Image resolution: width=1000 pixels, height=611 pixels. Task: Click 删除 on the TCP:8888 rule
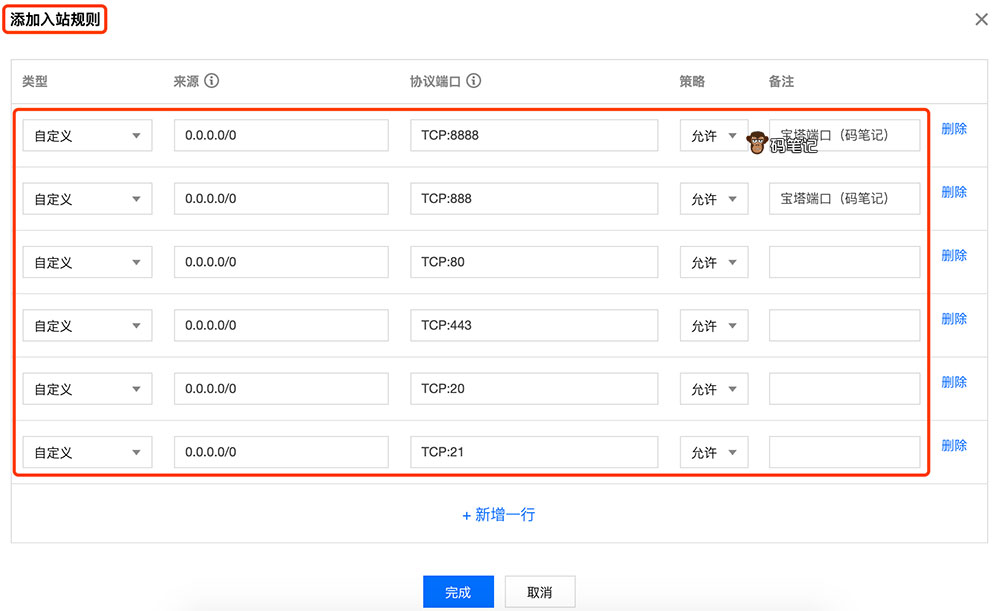[x=953, y=128]
